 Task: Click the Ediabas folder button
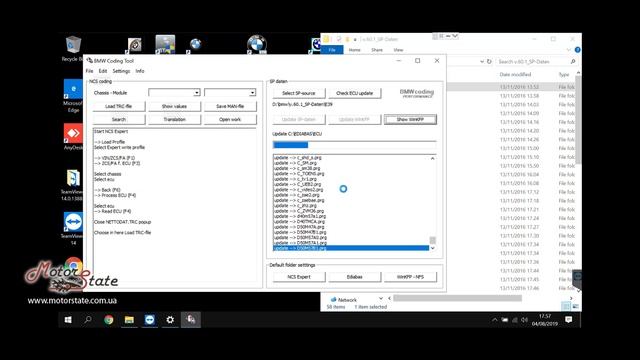354,277
